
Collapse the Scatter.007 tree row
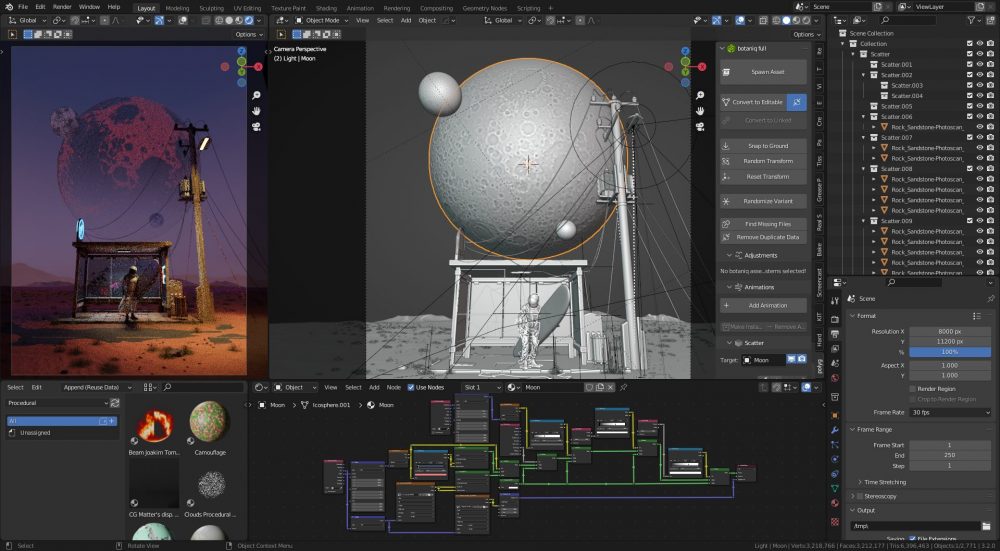coord(864,137)
